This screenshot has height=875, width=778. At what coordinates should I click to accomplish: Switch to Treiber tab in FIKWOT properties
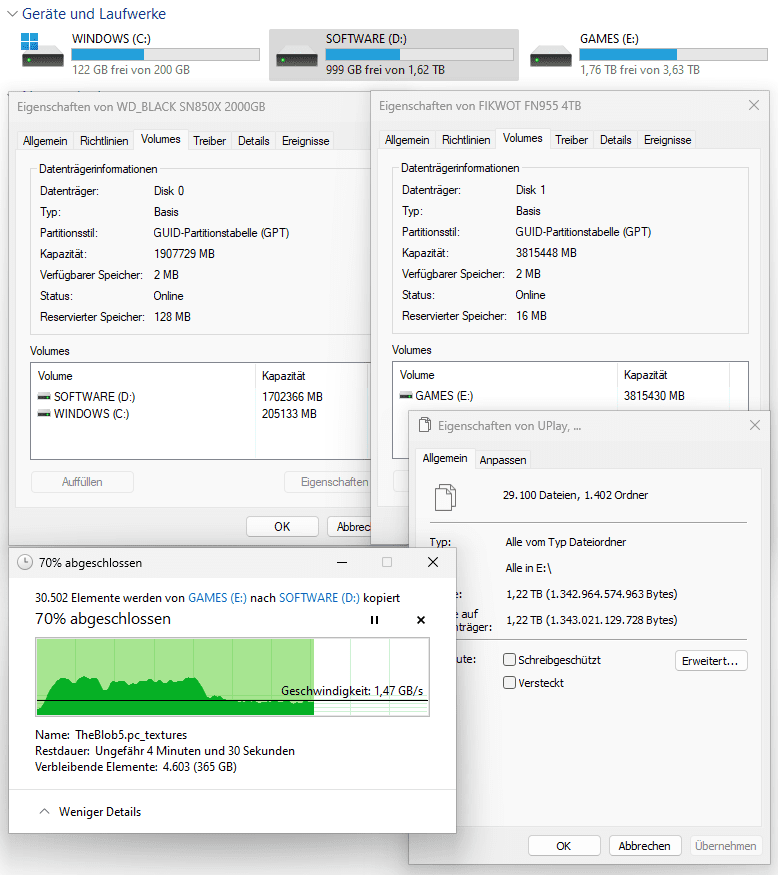(571, 140)
